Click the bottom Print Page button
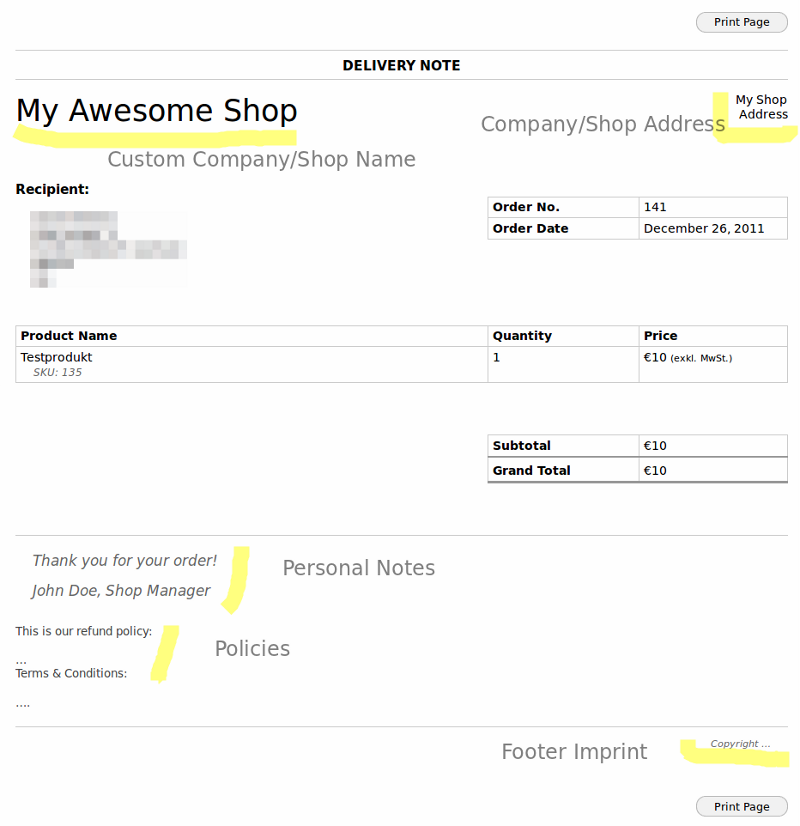This screenshot has width=800, height=826. [742, 807]
